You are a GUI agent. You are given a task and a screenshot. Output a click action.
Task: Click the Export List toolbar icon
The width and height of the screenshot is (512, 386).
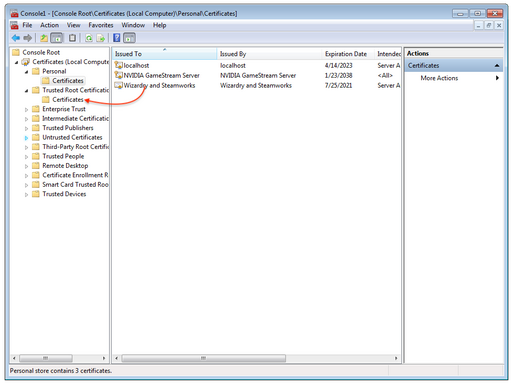(101, 38)
